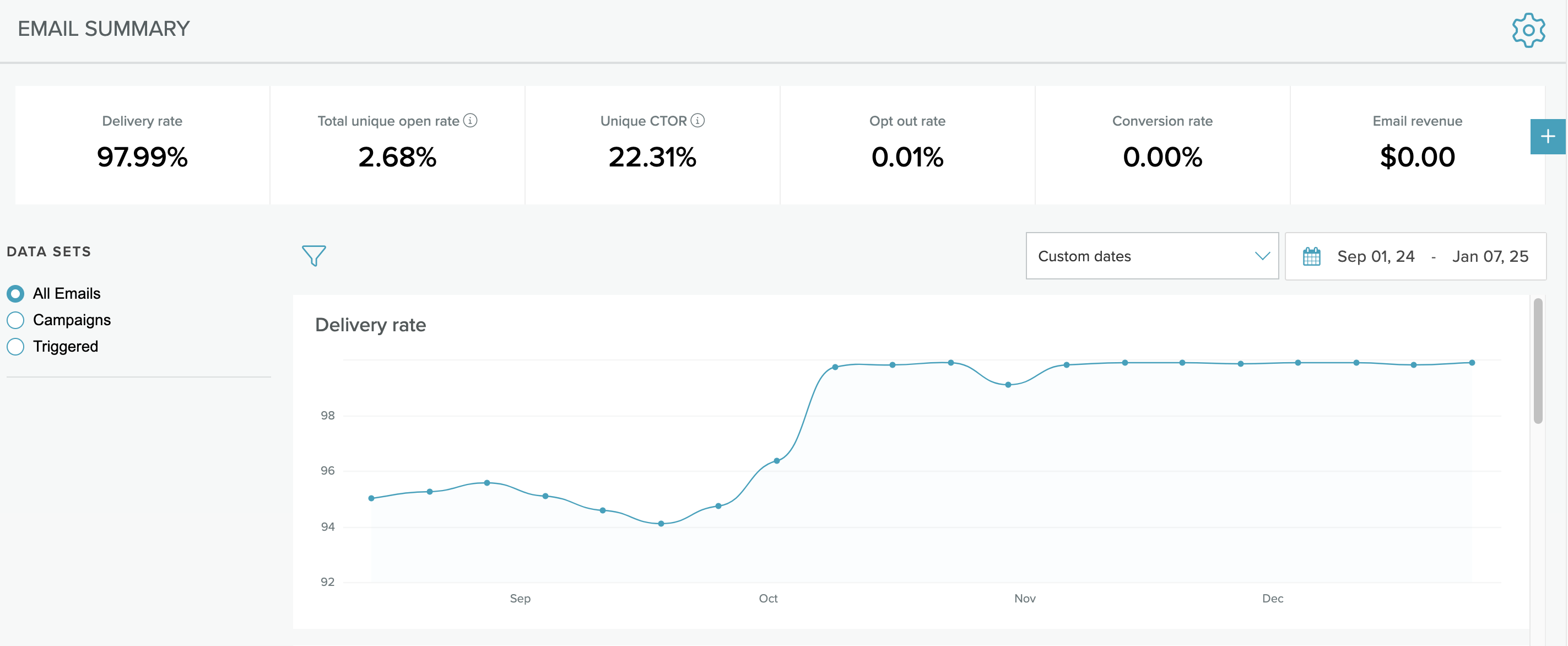The image size is (1568, 646).
Task: Click the vertical scrollbar beside the chart
Action: [x=1538, y=361]
